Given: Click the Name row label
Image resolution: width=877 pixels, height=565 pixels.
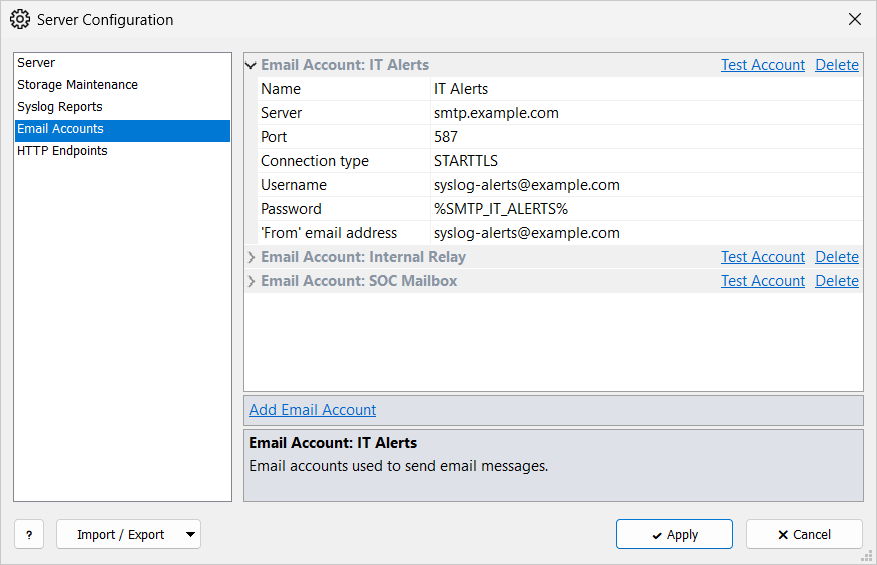Looking at the screenshot, I should (281, 89).
